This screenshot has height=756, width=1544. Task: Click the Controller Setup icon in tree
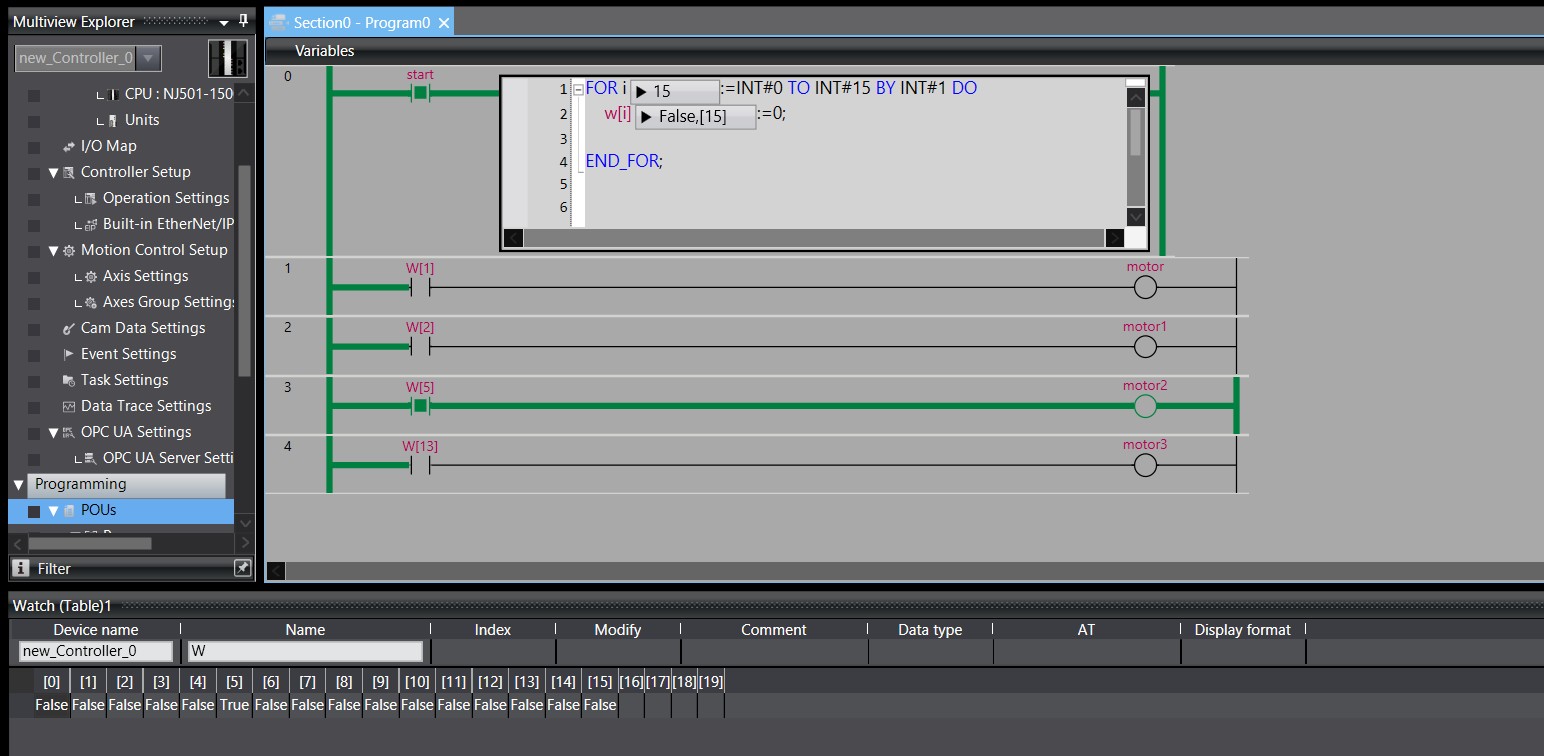69,172
